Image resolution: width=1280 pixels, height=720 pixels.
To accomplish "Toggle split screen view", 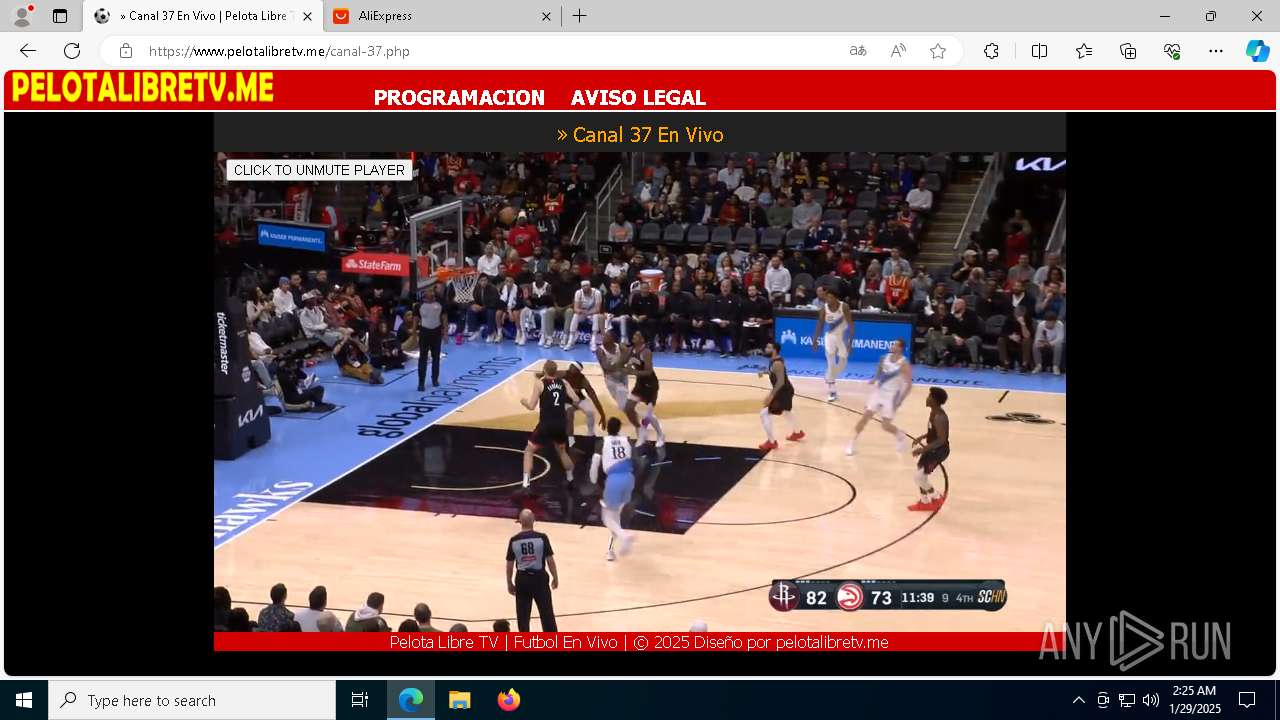I will (1039, 51).
